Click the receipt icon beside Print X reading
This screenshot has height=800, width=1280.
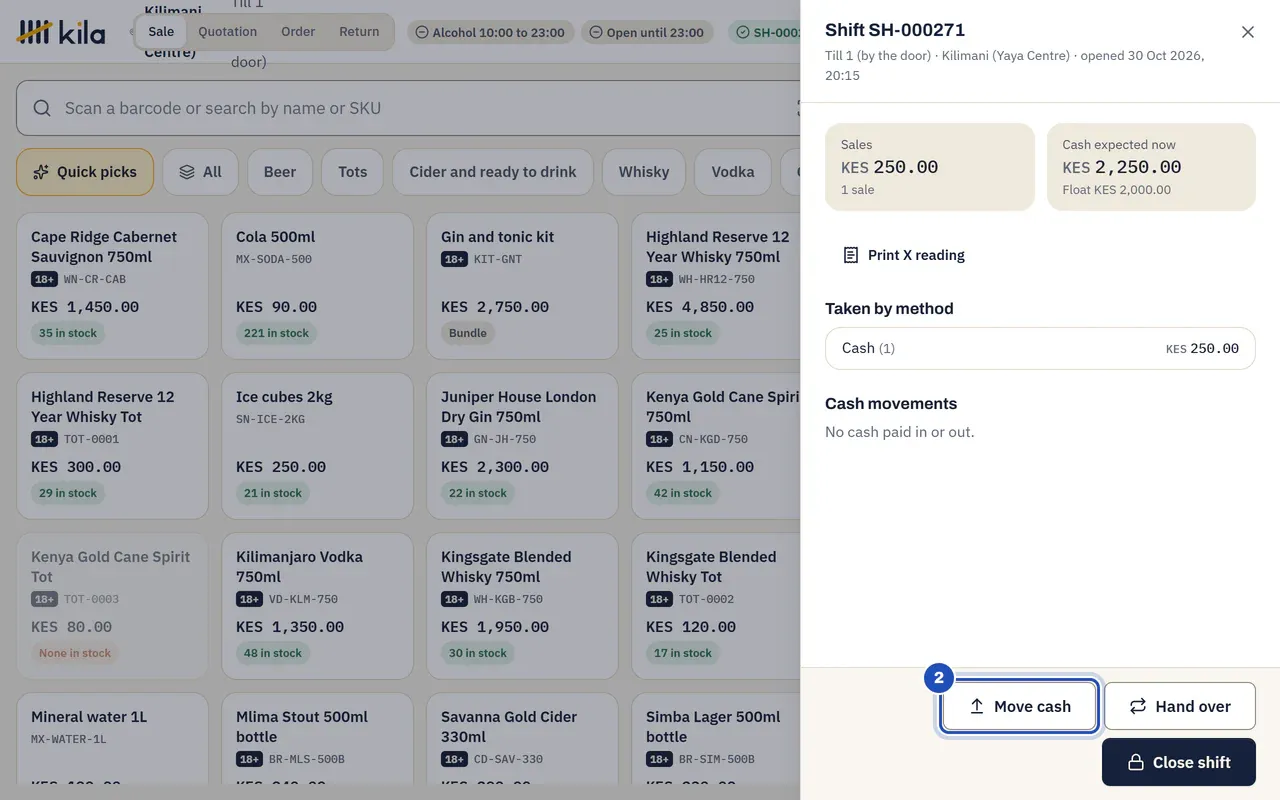851,255
